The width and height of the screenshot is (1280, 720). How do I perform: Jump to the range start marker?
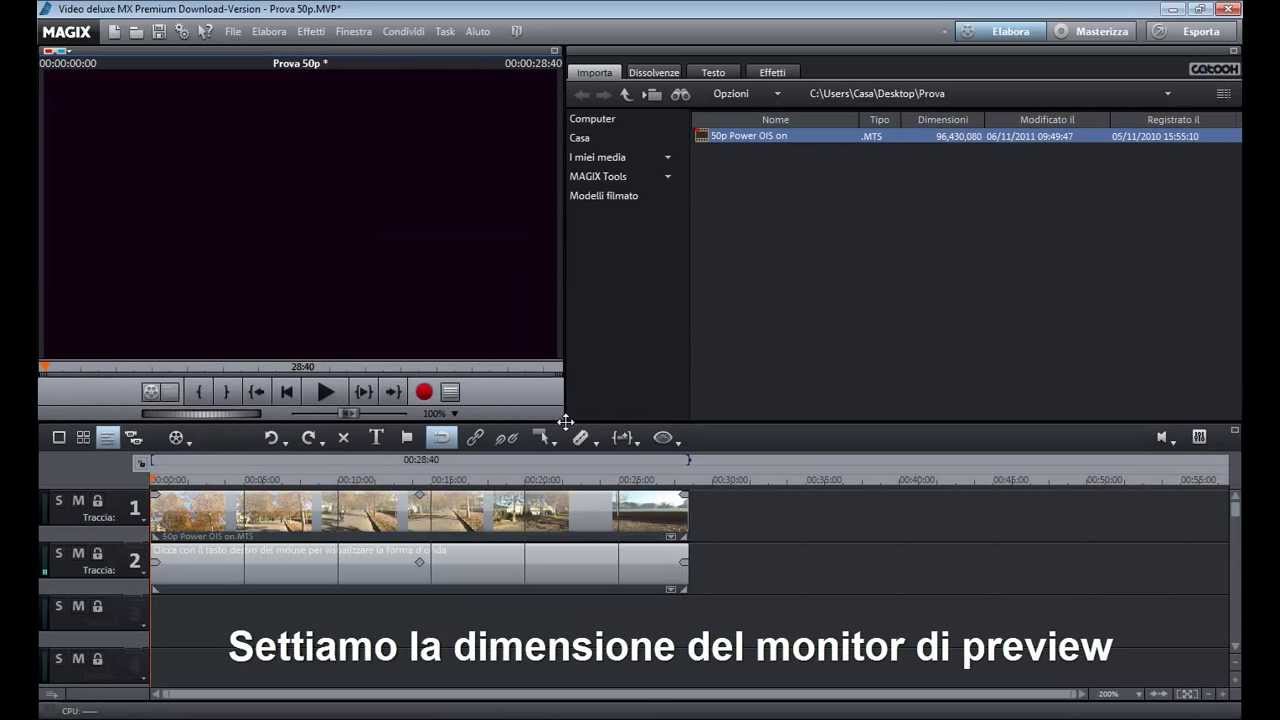256,393
